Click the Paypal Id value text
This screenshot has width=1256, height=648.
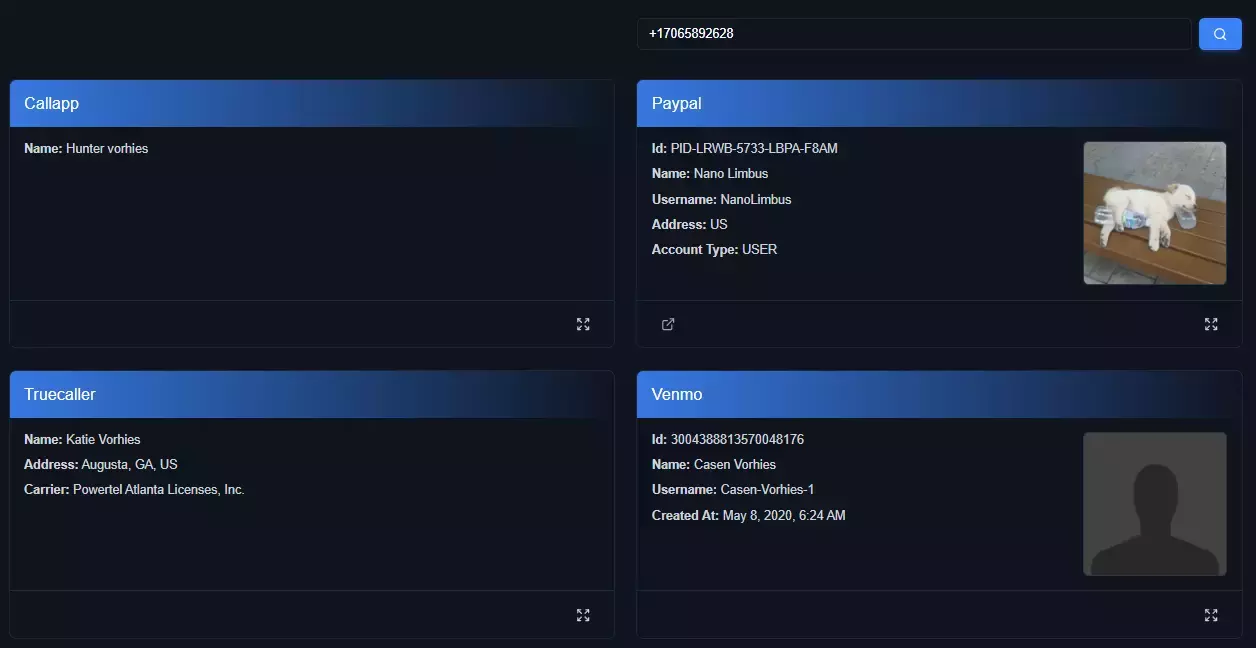(754, 149)
